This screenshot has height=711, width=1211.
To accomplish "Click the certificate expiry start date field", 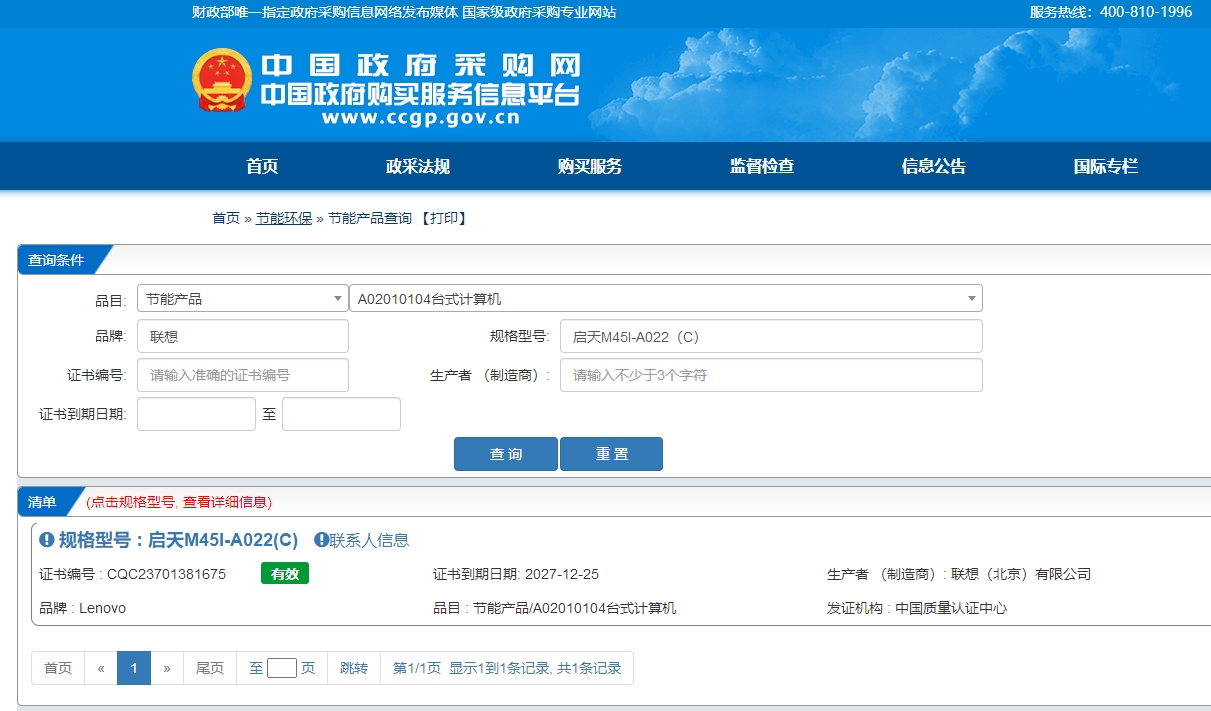I will click(196, 414).
